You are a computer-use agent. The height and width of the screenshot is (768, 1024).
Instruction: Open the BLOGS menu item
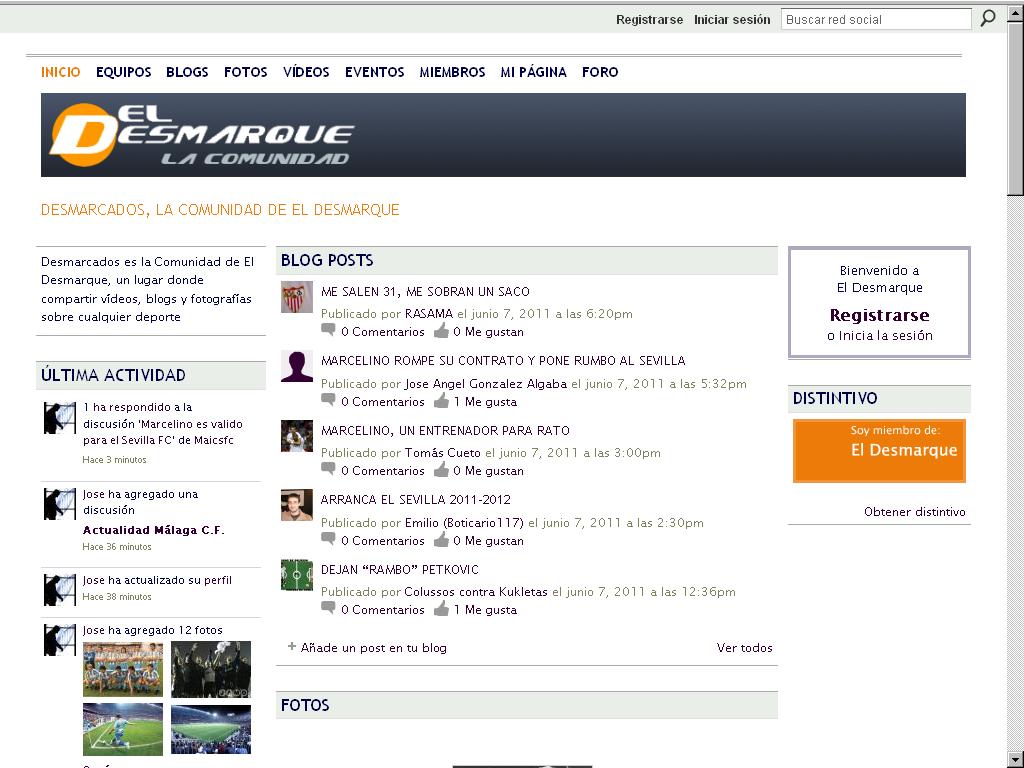tap(187, 72)
